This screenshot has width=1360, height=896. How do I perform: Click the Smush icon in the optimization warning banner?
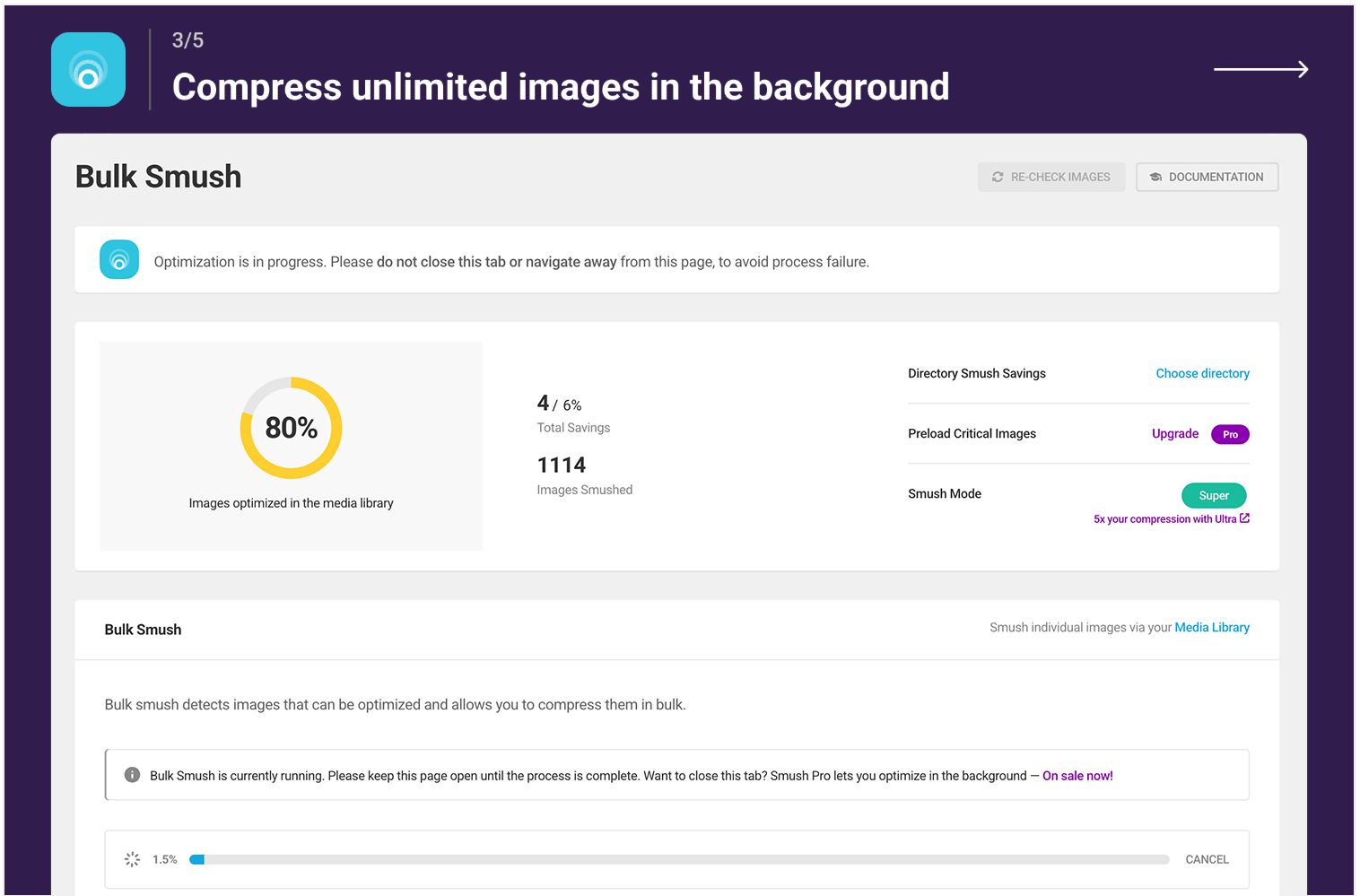tap(119, 259)
